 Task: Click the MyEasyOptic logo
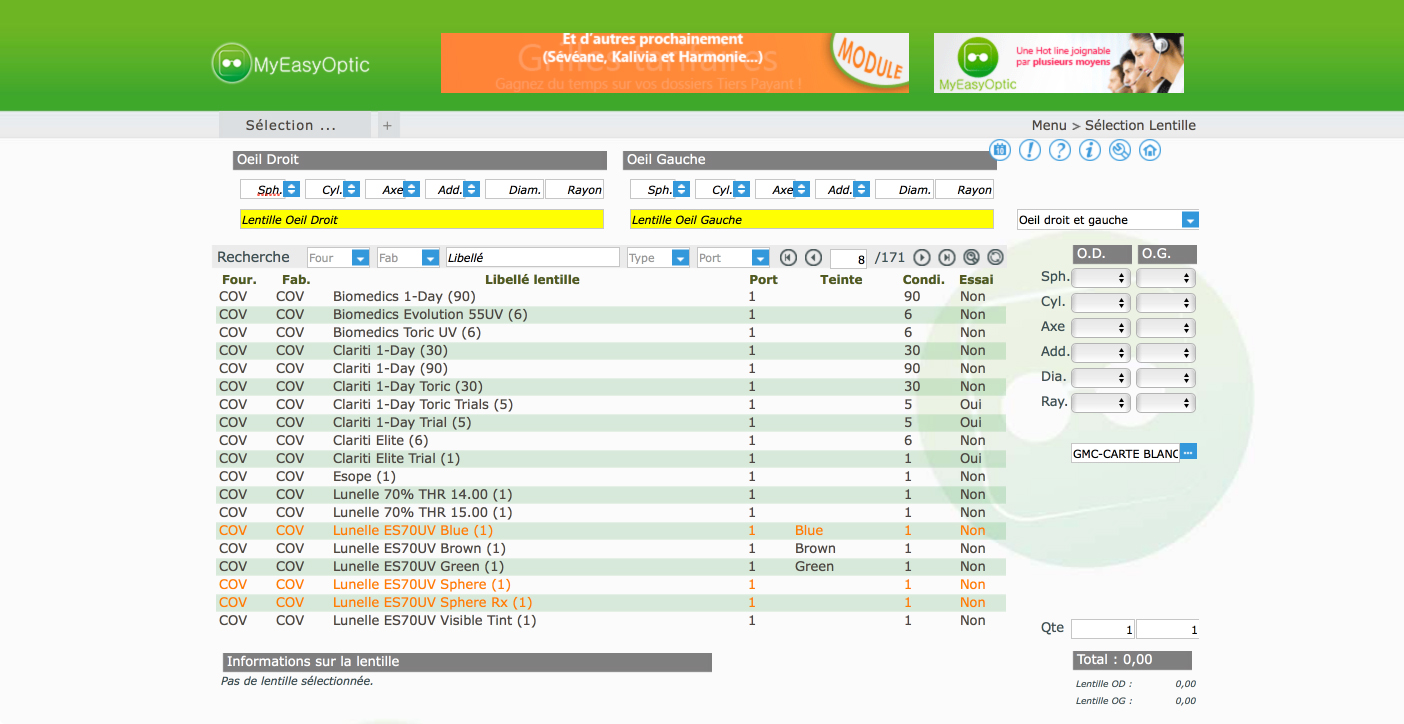(291, 64)
